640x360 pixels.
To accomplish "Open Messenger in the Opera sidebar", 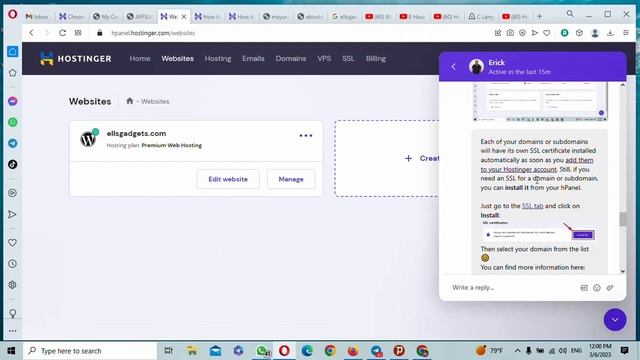I will 13,101.
